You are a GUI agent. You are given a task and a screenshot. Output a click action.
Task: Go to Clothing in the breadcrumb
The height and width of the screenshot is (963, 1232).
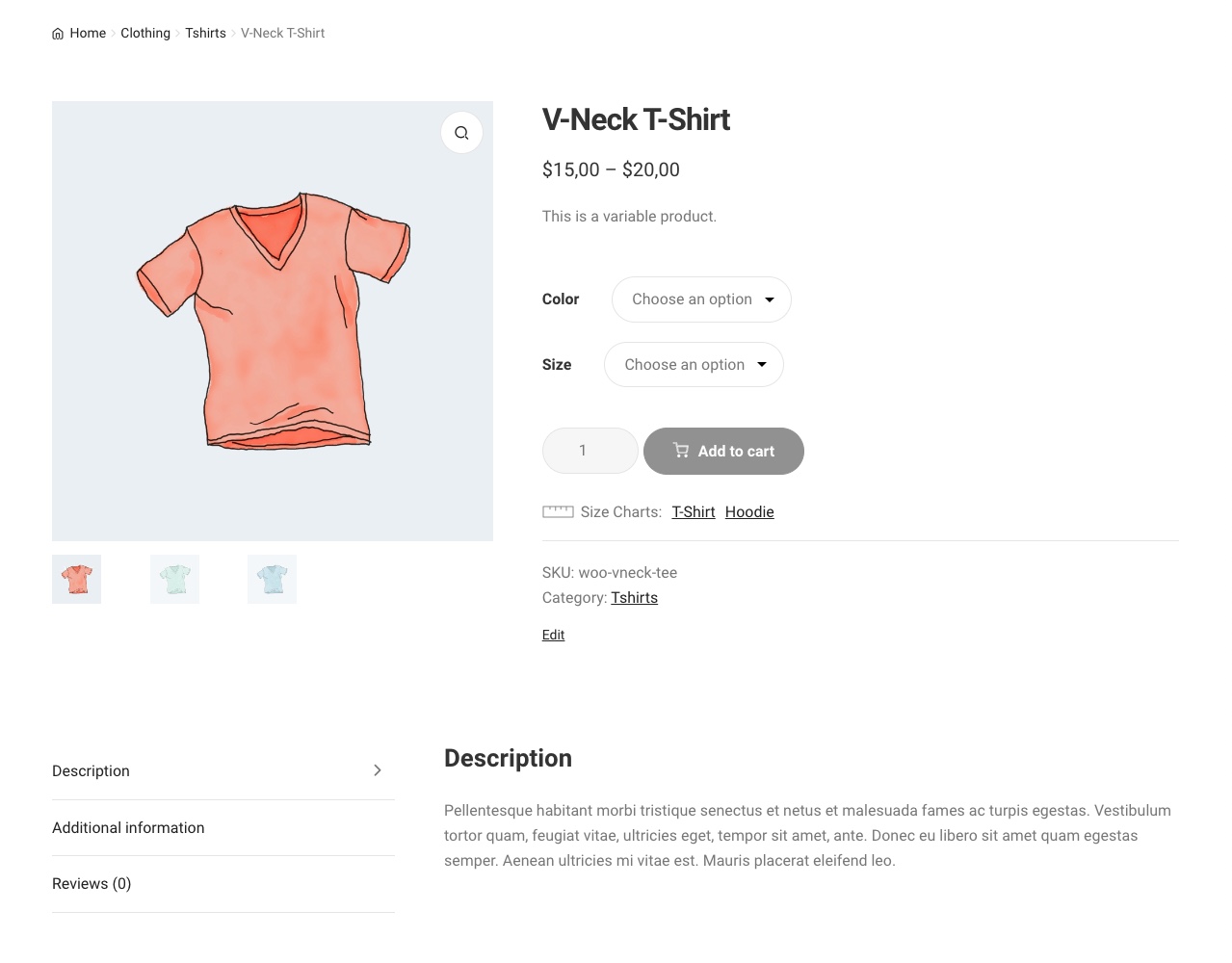point(145,33)
